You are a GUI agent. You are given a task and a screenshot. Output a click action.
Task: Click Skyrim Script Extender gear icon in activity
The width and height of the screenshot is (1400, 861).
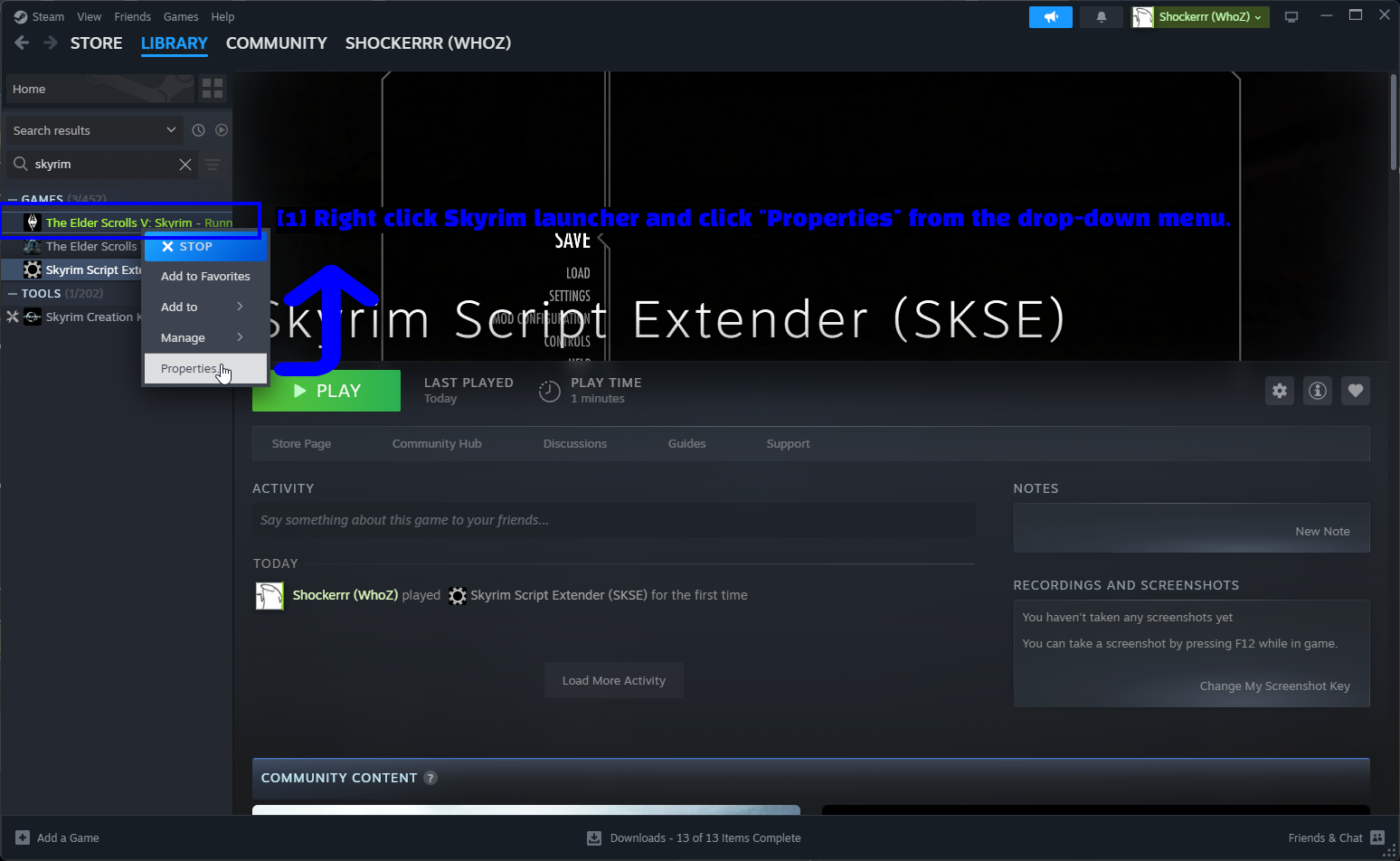point(458,596)
